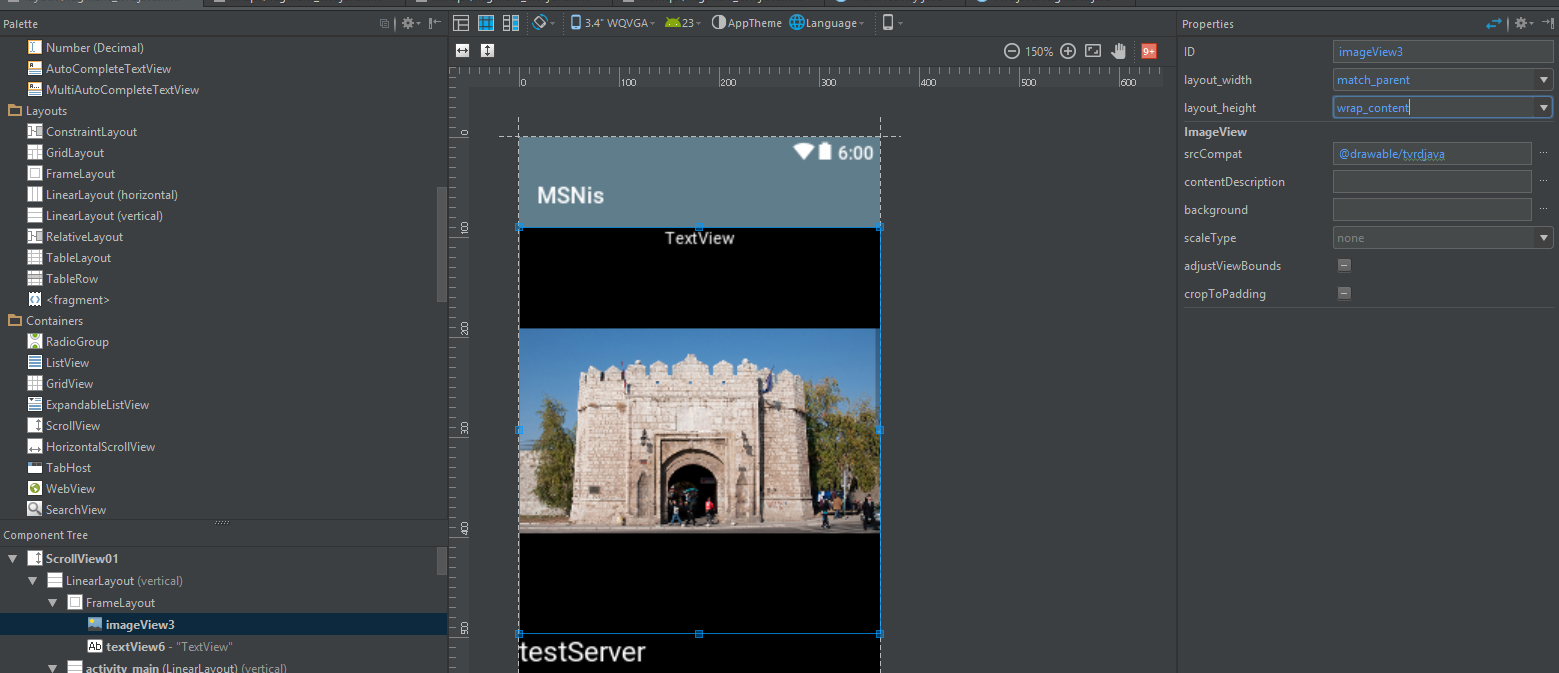Zoom out the design surface
The width and height of the screenshot is (1559, 673).
click(x=1011, y=51)
